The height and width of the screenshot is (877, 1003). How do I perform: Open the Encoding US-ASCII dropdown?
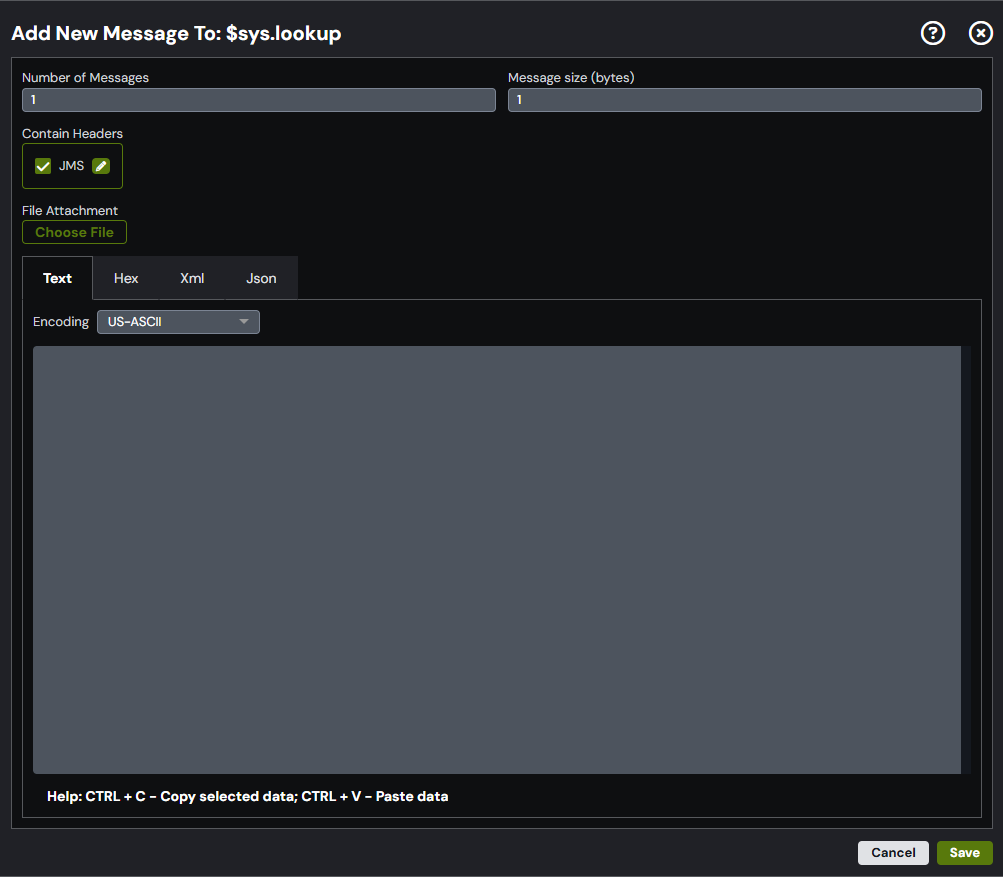click(178, 322)
